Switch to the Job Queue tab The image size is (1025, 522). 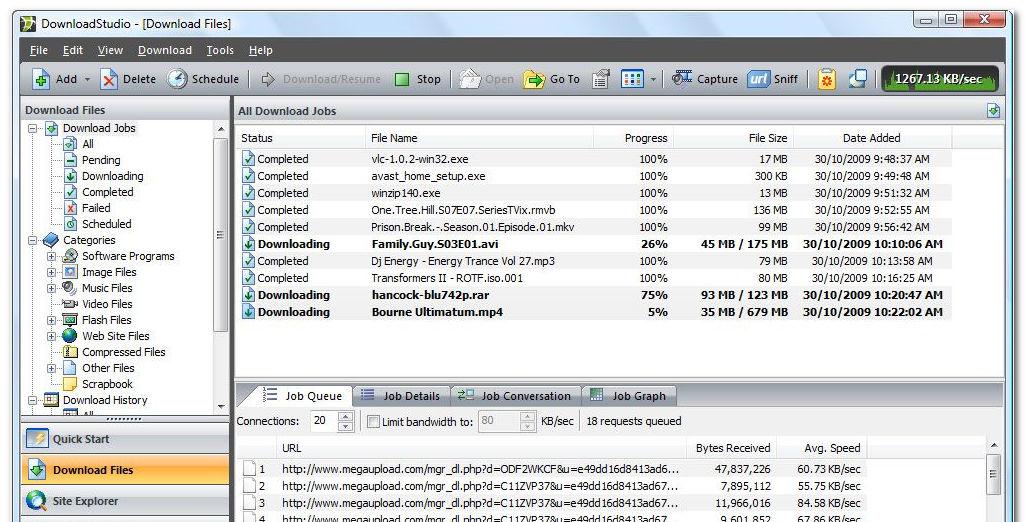[302, 396]
